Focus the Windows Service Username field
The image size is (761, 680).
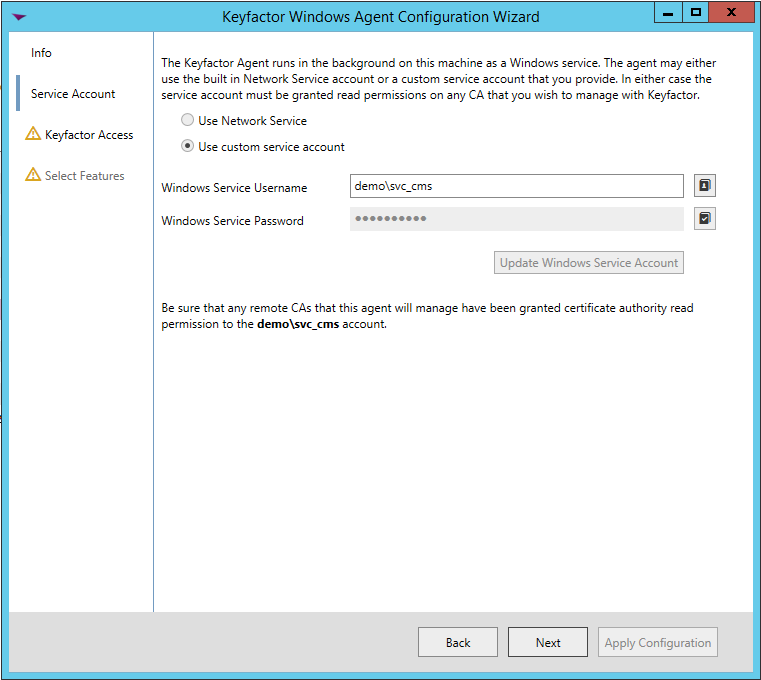pos(516,186)
